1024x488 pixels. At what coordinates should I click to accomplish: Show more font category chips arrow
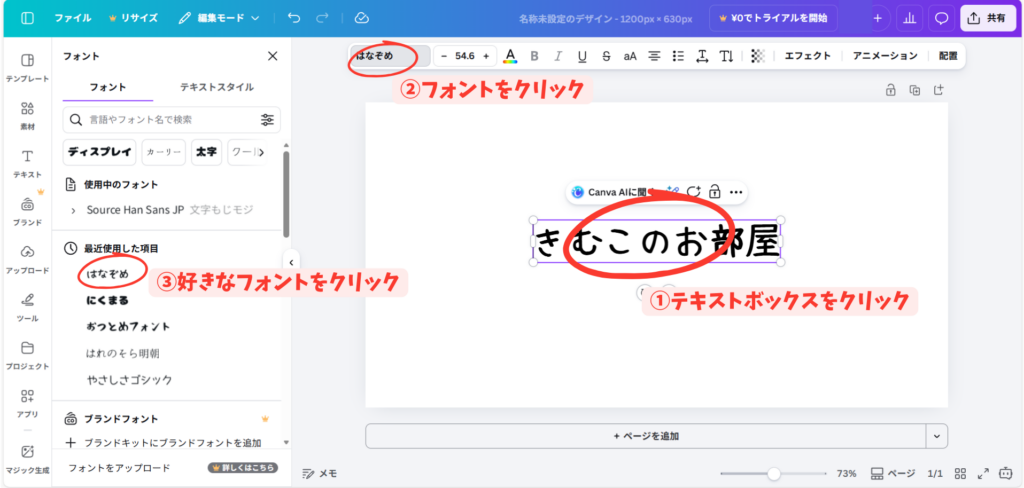[x=261, y=152]
